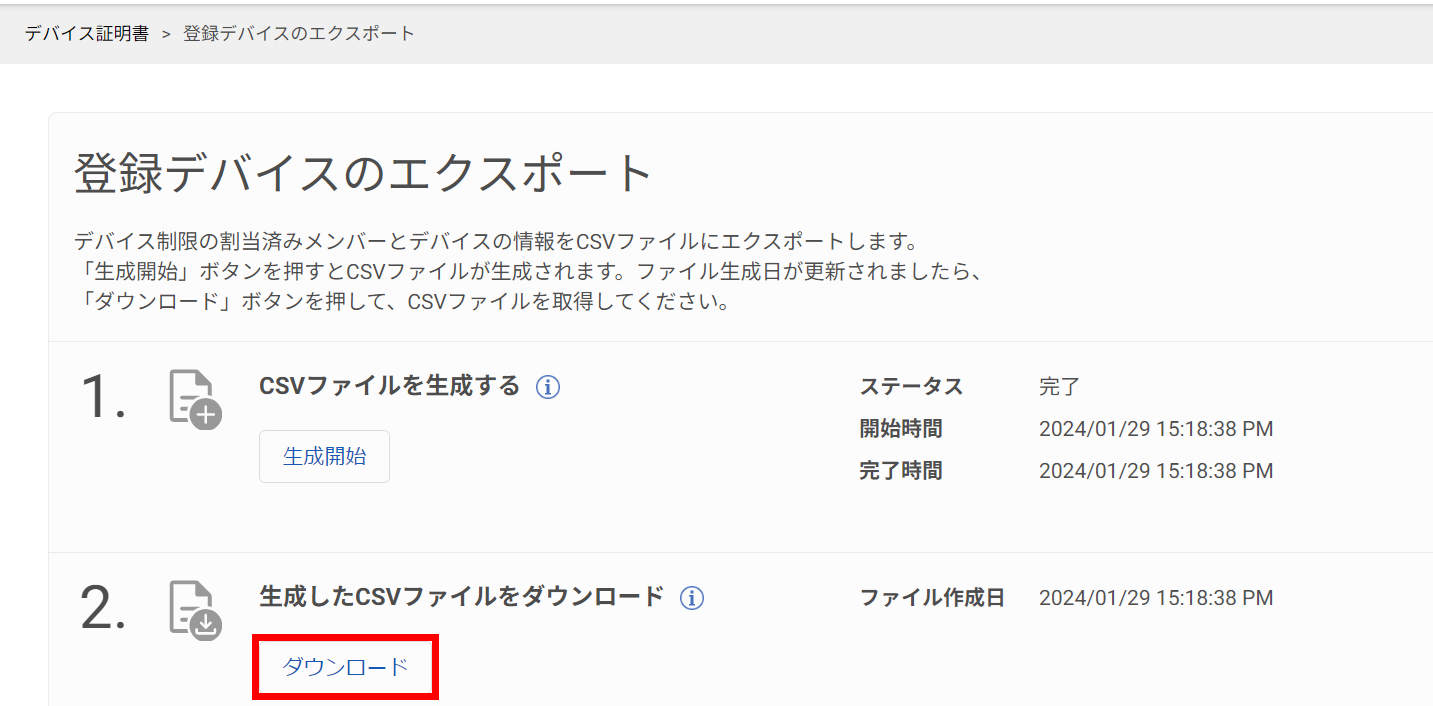
Task: Click the step number 2.
Action: coord(103,608)
